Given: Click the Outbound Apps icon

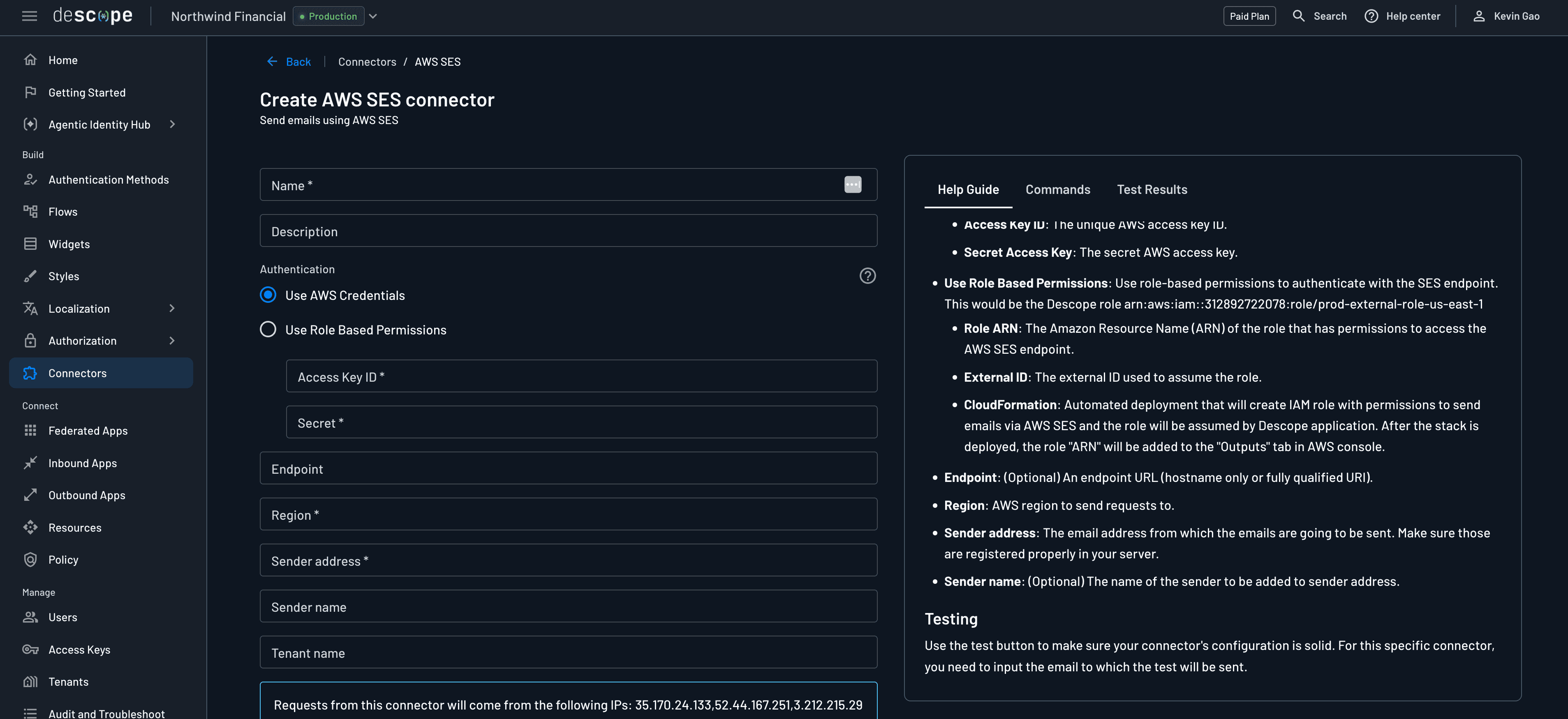Looking at the screenshot, I should tap(30, 495).
